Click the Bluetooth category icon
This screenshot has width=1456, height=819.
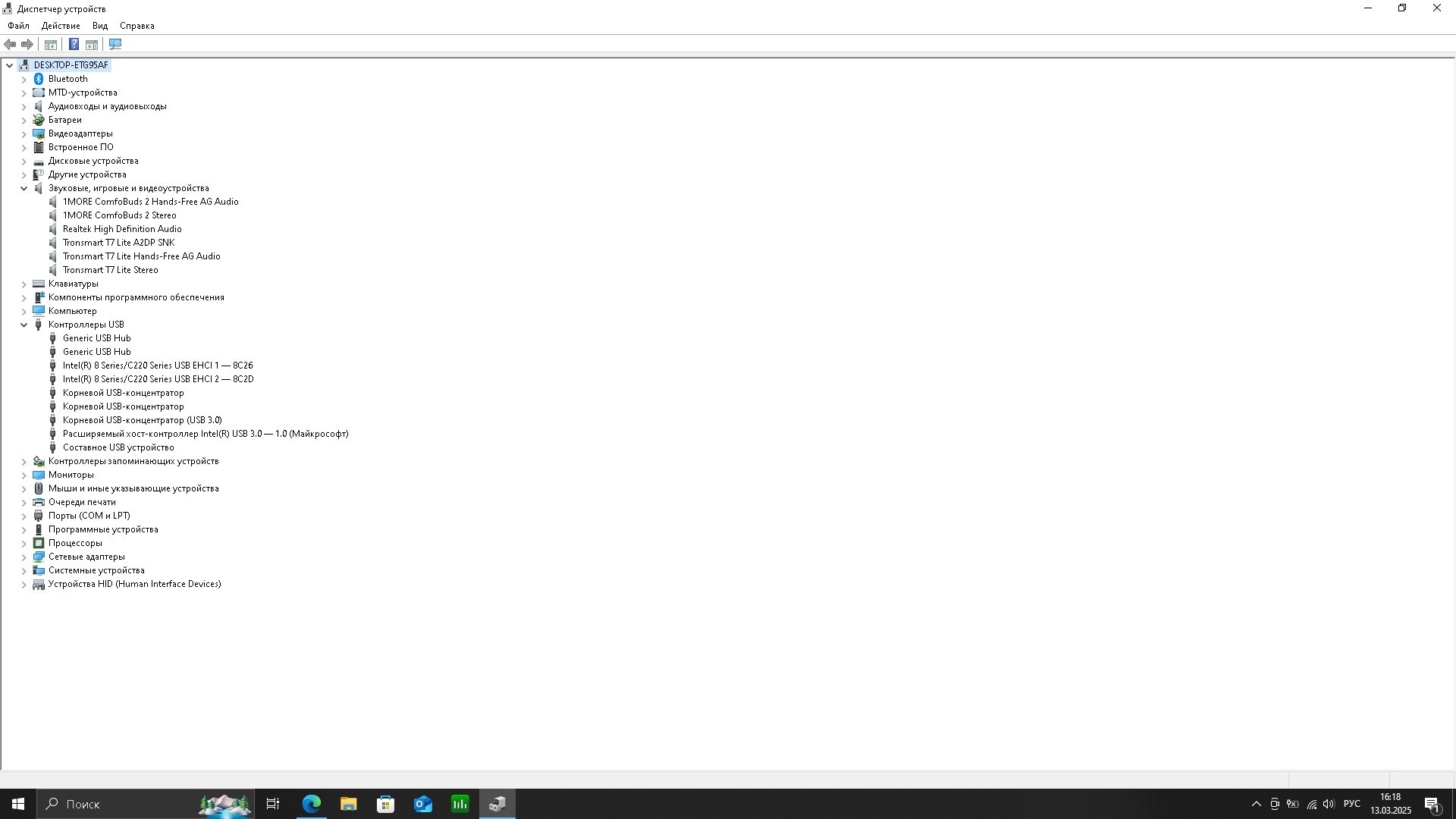[x=39, y=79]
